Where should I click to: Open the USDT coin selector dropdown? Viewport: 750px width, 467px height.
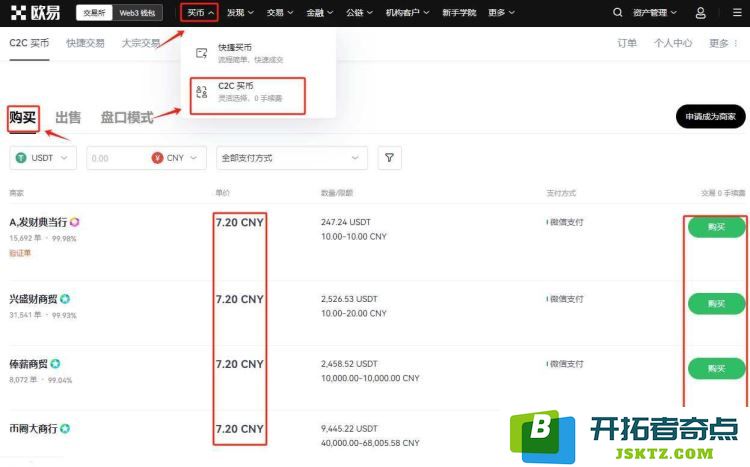pyautogui.click(x=43, y=158)
